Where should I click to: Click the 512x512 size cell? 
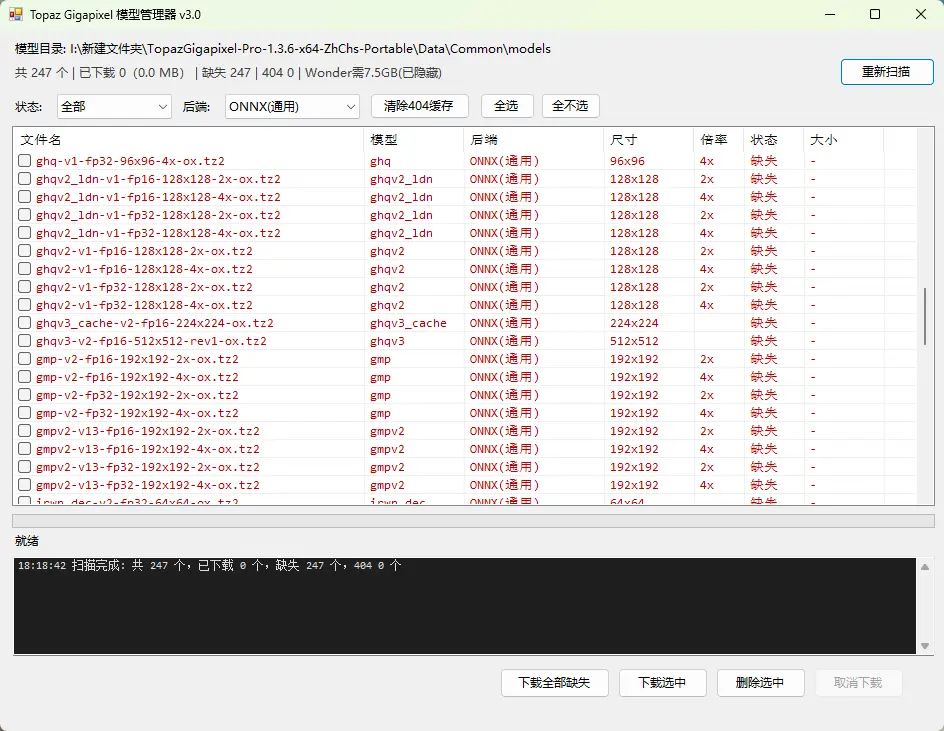coord(635,341)
